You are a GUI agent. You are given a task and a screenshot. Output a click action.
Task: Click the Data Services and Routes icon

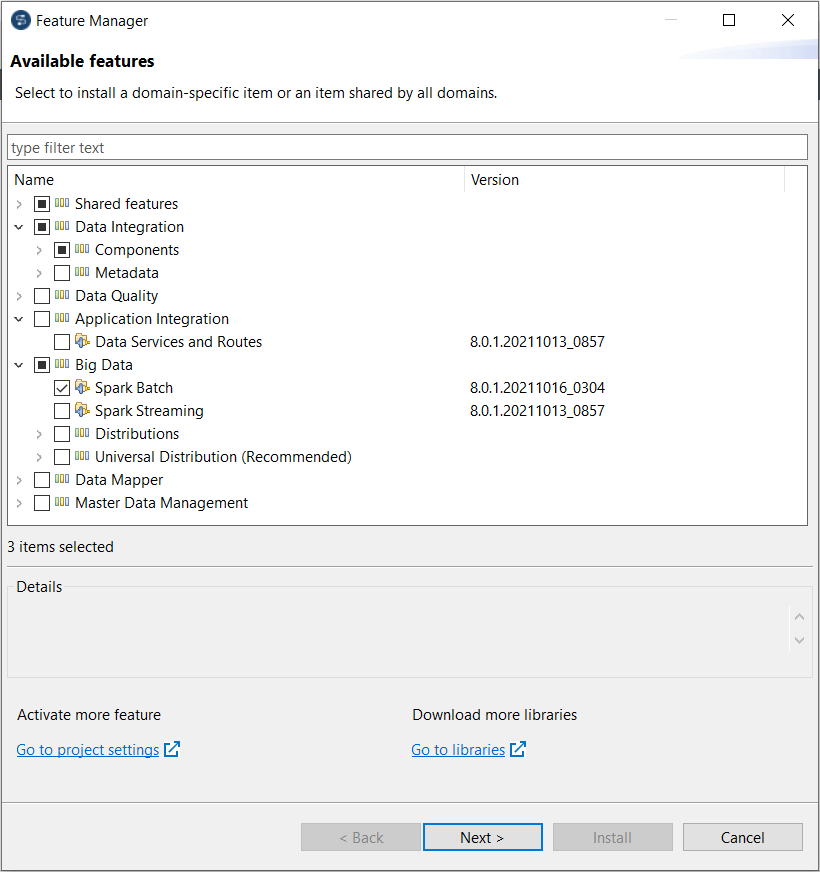tap(83, 342)
